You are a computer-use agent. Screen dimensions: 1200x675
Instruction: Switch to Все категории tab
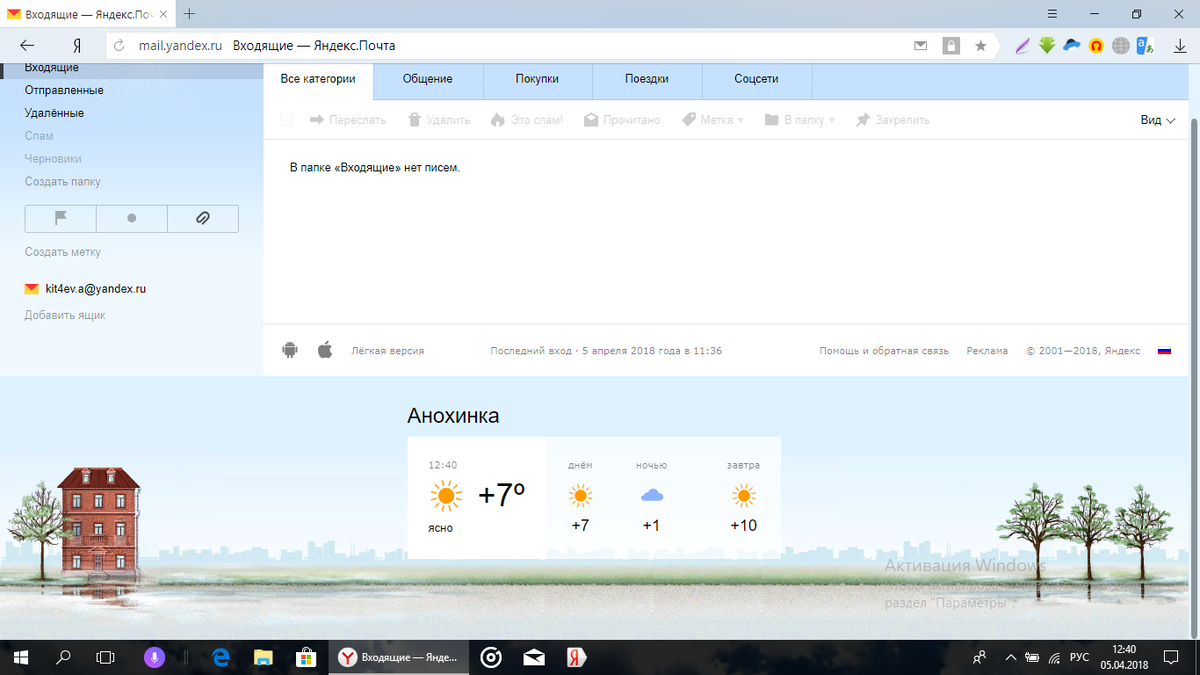(318, 80)
